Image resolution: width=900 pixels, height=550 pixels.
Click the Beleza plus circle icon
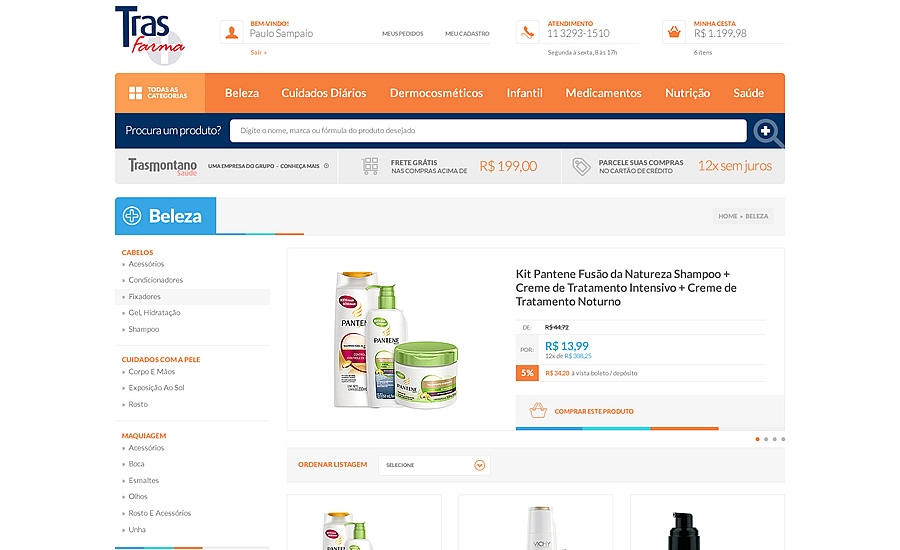pos(132,216)
